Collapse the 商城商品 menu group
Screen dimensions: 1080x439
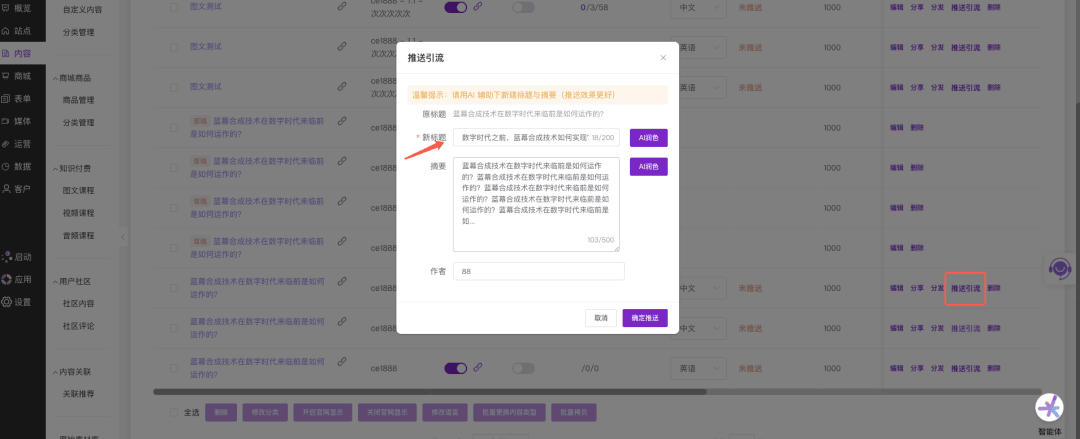72,78
